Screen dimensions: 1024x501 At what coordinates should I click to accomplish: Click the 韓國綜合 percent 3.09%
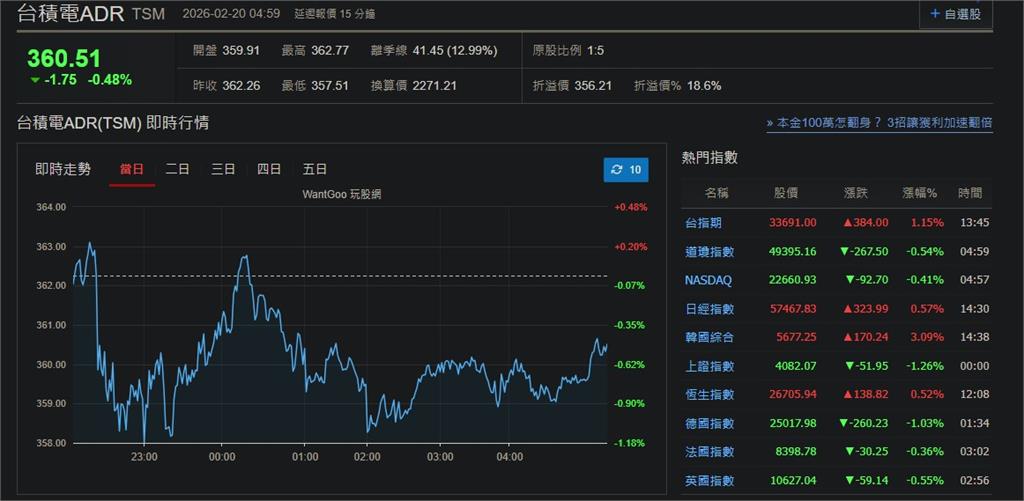[927, 338]
